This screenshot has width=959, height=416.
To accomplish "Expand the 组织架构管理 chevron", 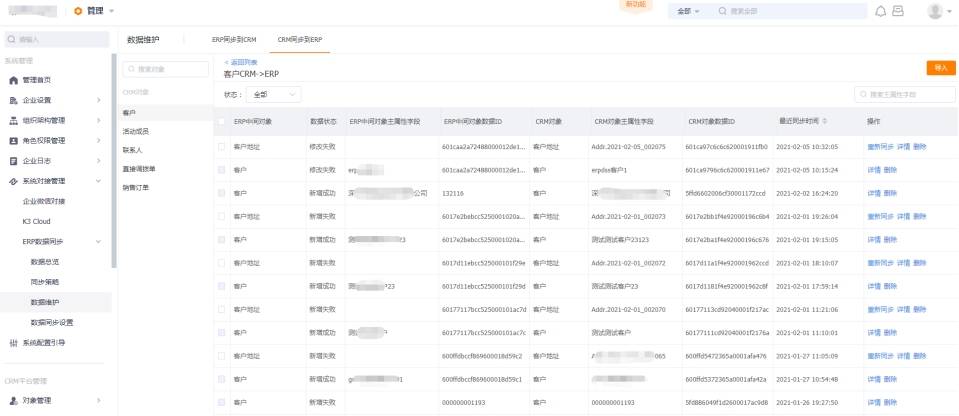I will (x=98, y=121).
